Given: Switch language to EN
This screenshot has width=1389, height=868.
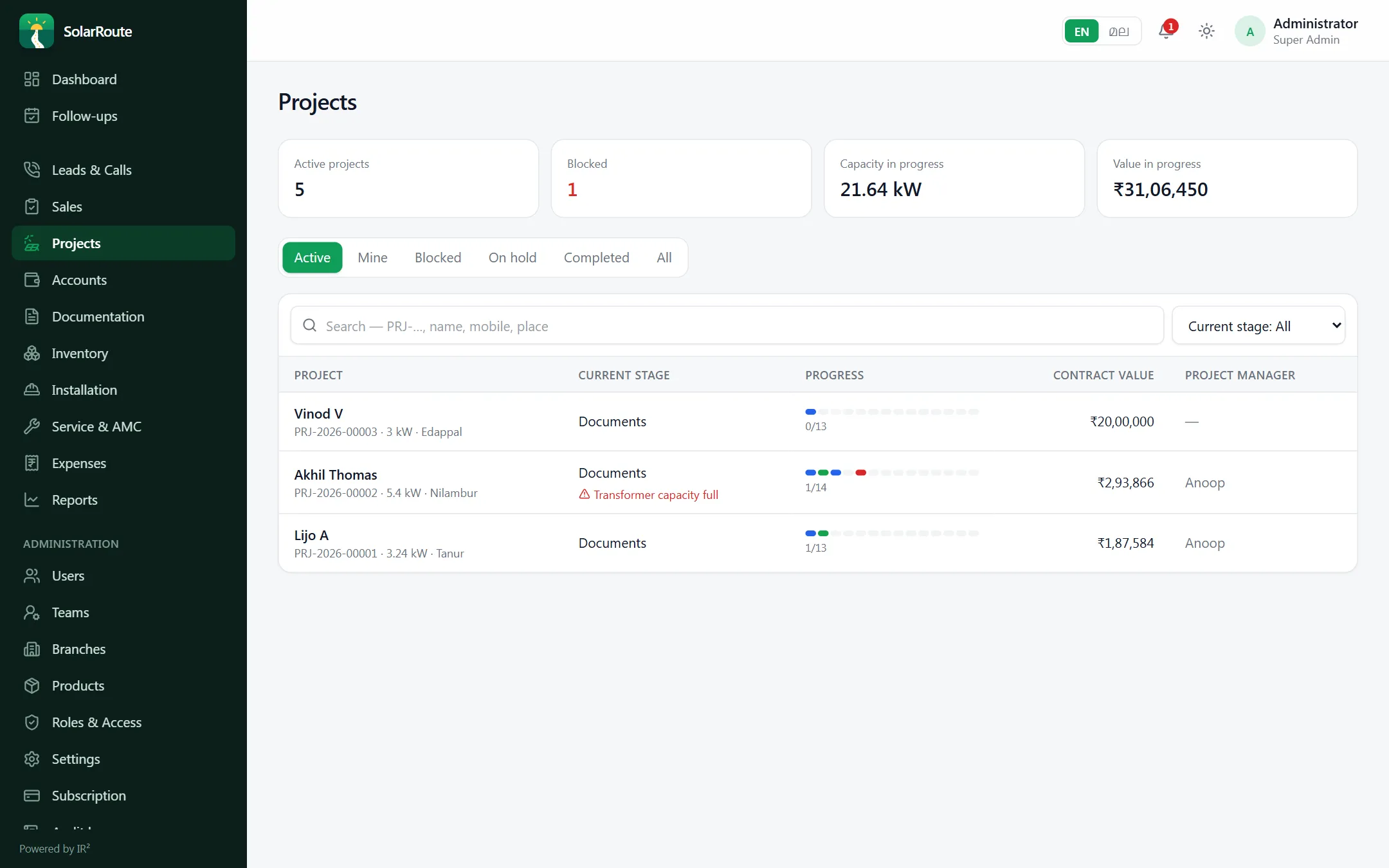Looking at the screenshot, I should [x=1082, y=31].
